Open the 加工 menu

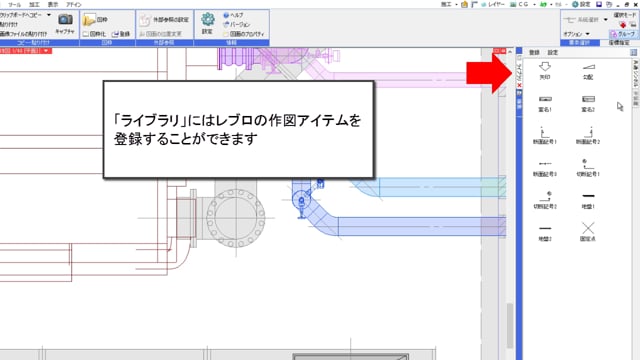click(x=34, y=4)
